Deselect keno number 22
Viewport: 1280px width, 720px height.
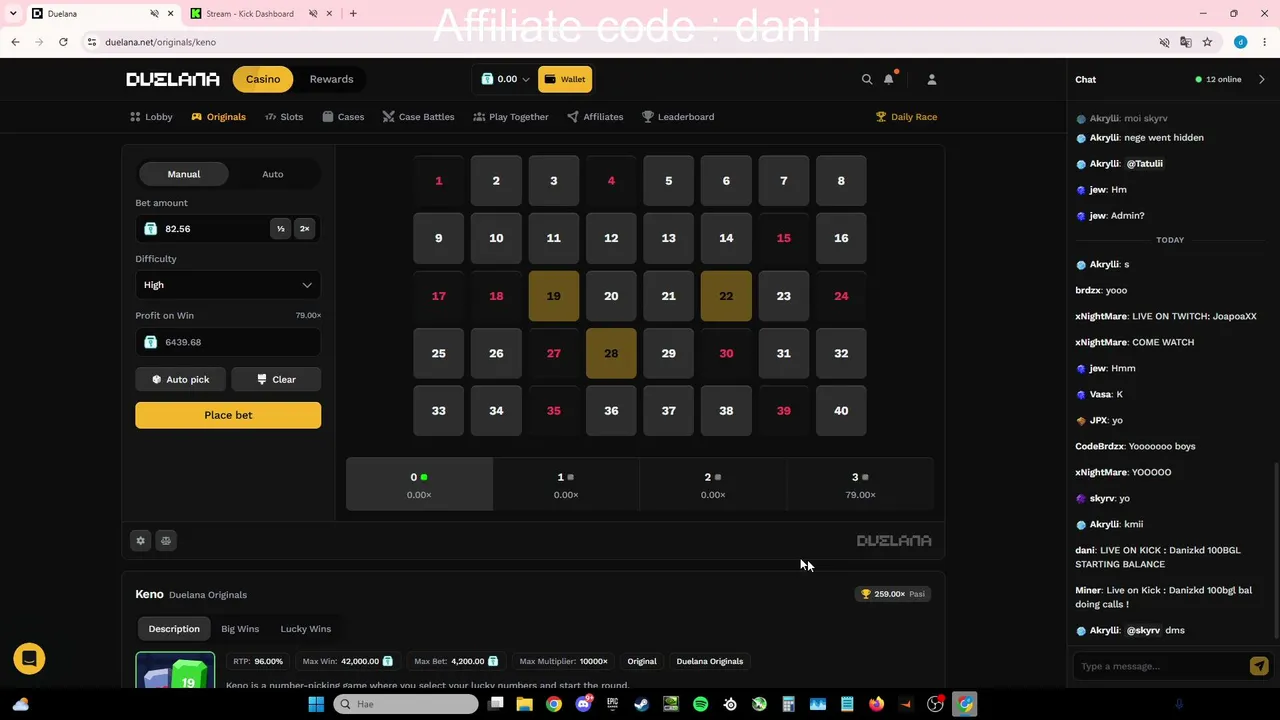[726, 296]
